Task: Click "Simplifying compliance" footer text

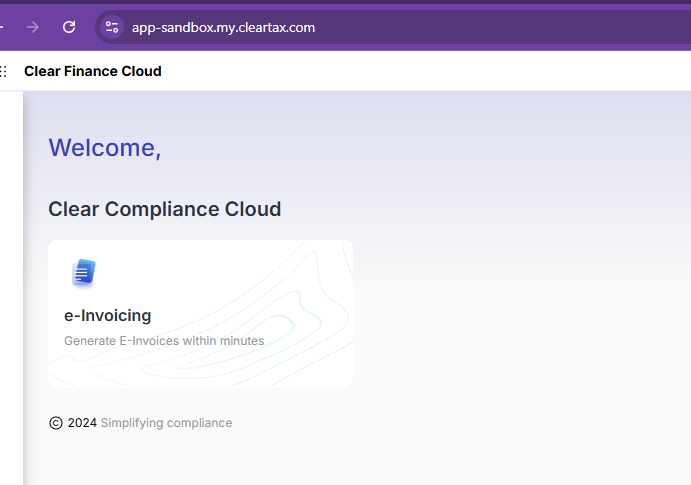Action: tap(166, 423)
